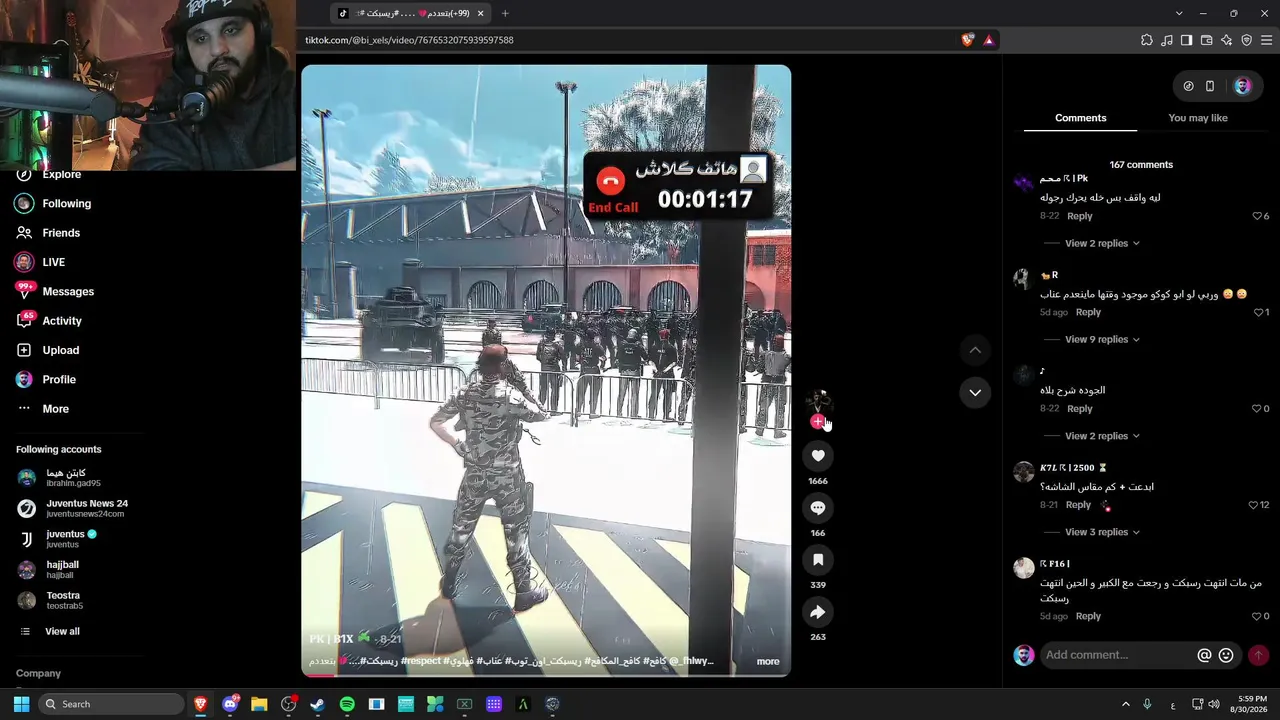Screen dimensions: 1280x720
Task: Open Activity in the sidebar
Action: [x=61, y=321]
